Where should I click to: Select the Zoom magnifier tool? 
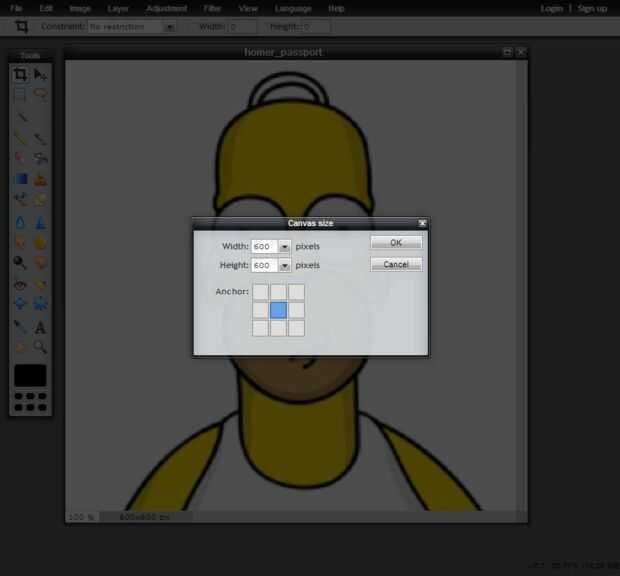[x=40, y=347]
